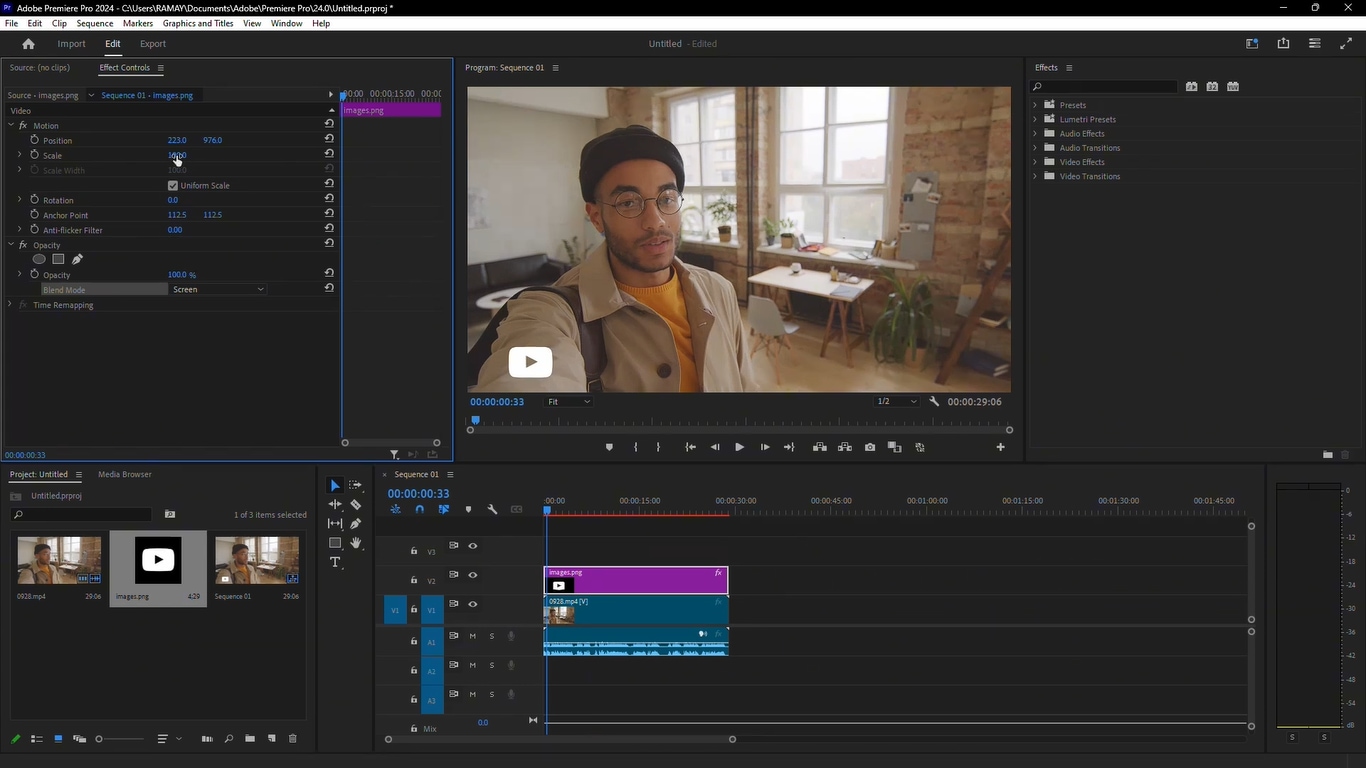Viewport: 1366px width, 768px height.
Task: Select the Pen tool
Action: [x=355, y=523]
